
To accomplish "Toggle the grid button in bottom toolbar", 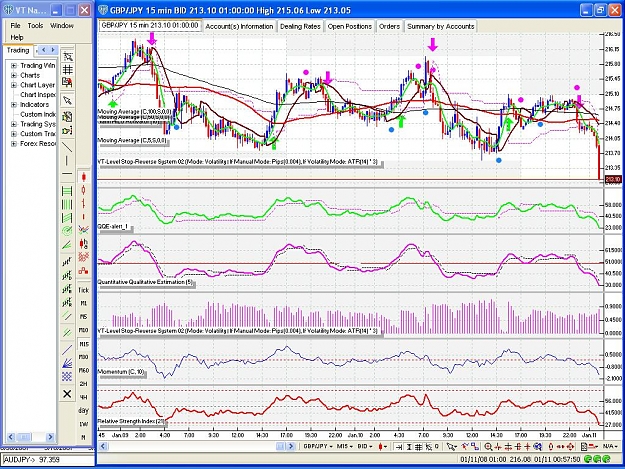I will pyautogui.click(x=419, y=447).
